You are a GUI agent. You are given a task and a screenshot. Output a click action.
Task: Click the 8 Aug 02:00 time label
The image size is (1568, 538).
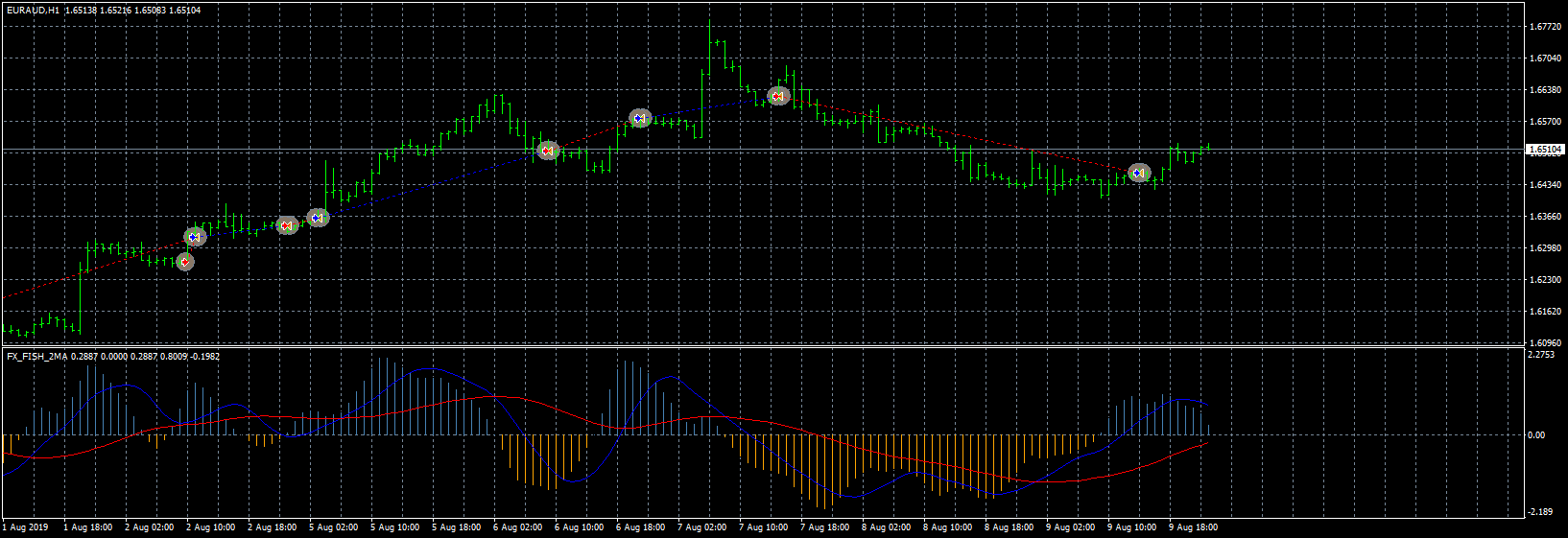coord(887,527)
